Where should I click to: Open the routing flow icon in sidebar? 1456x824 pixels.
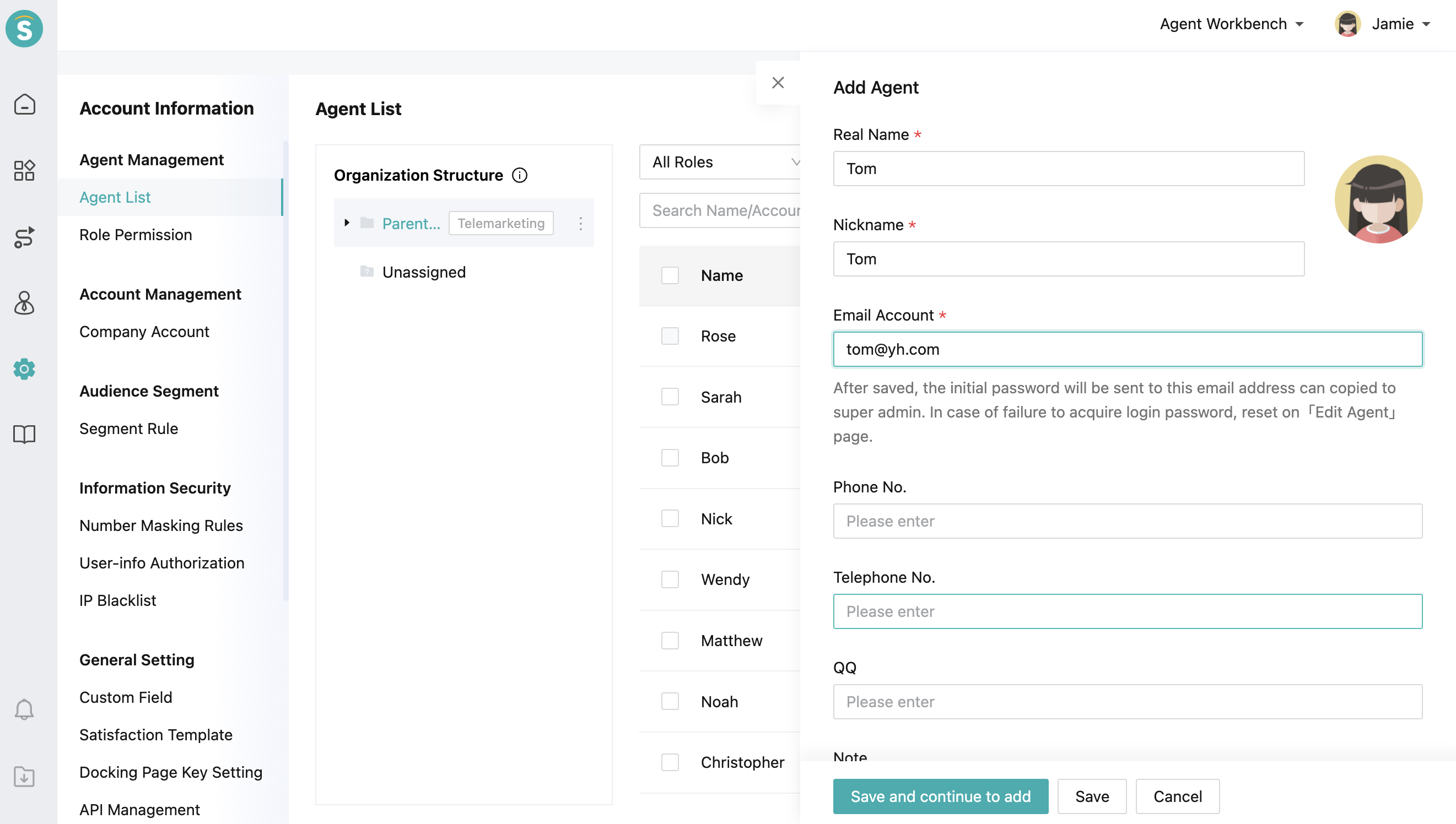click(x=24, y=237)
